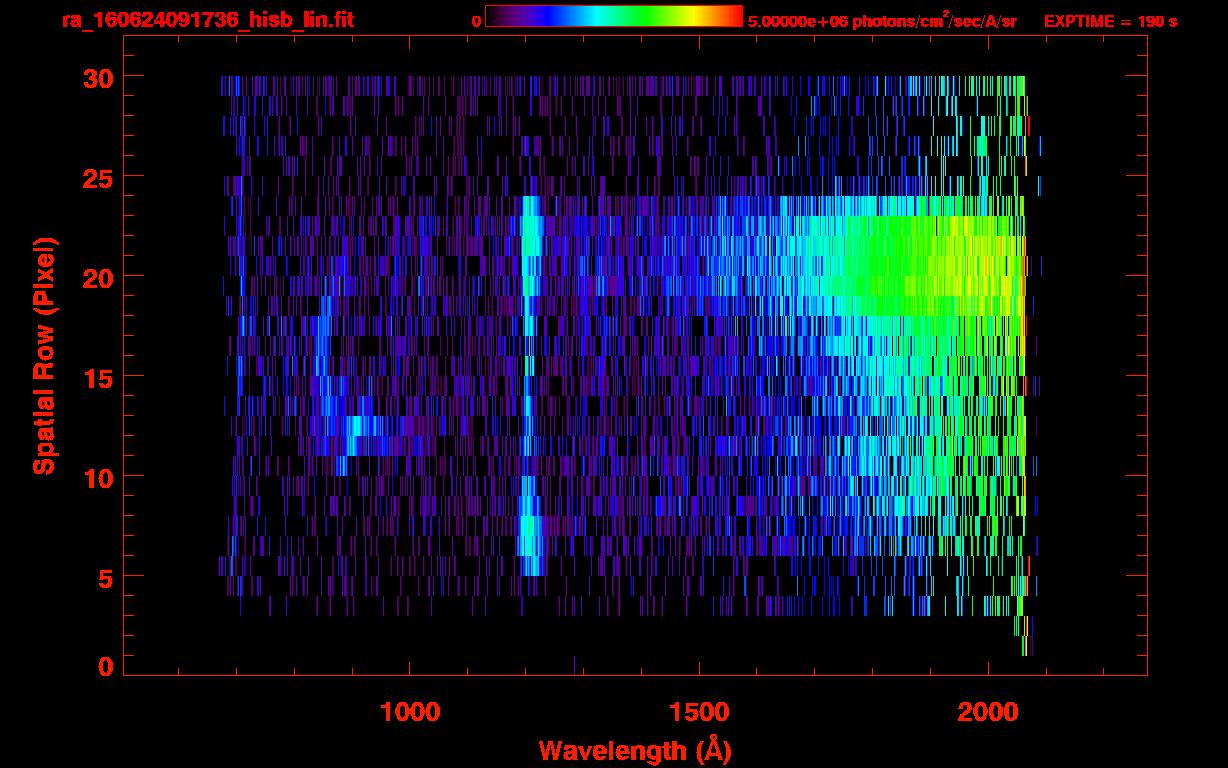Click the ra_160624091736_hisb_lin.fit filename title
1228x768 pixels.
click(x=207, y=20)
